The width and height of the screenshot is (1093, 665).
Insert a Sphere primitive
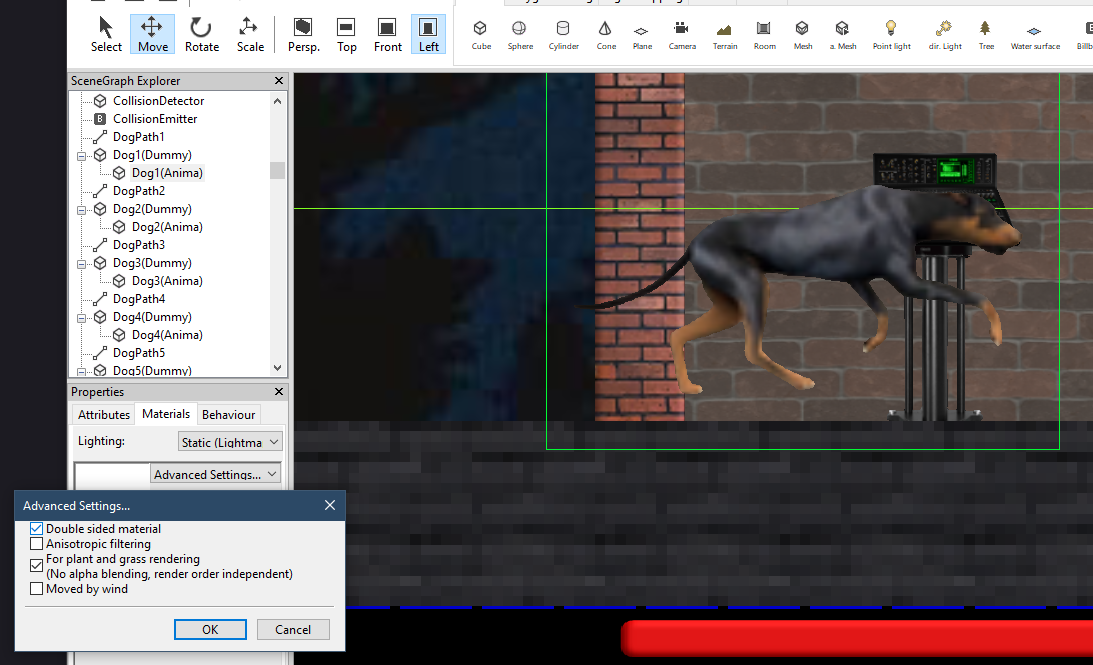pyautogui.click(x=520, y=35)
